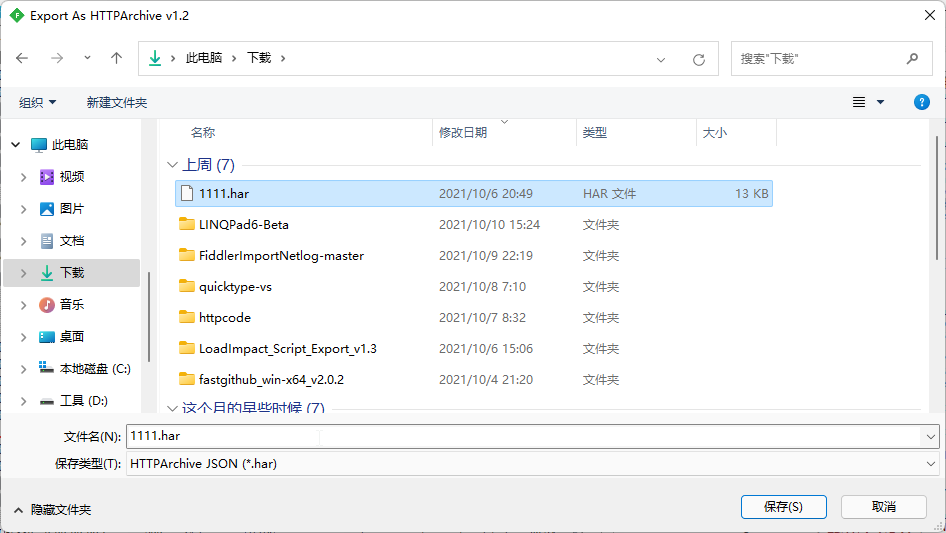Expand the 图片 tree node
This screenshot has height=533, width=946.
(x=24, y=209)
